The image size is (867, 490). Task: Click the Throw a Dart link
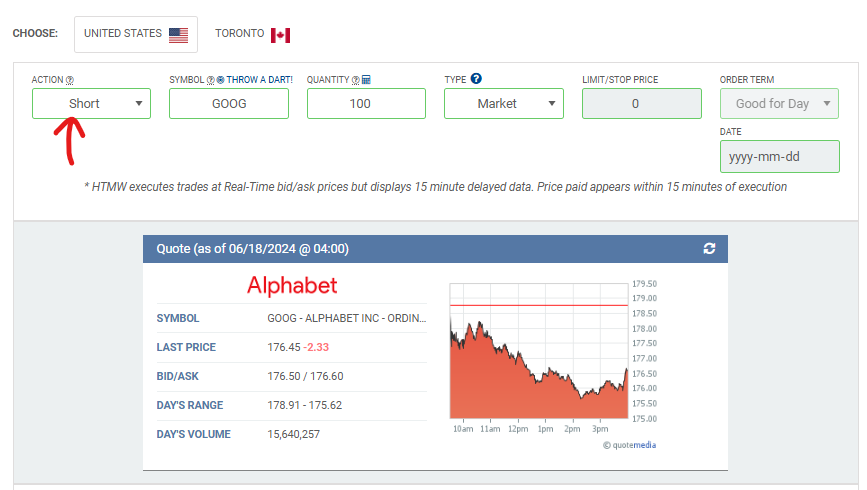(259, 80)
